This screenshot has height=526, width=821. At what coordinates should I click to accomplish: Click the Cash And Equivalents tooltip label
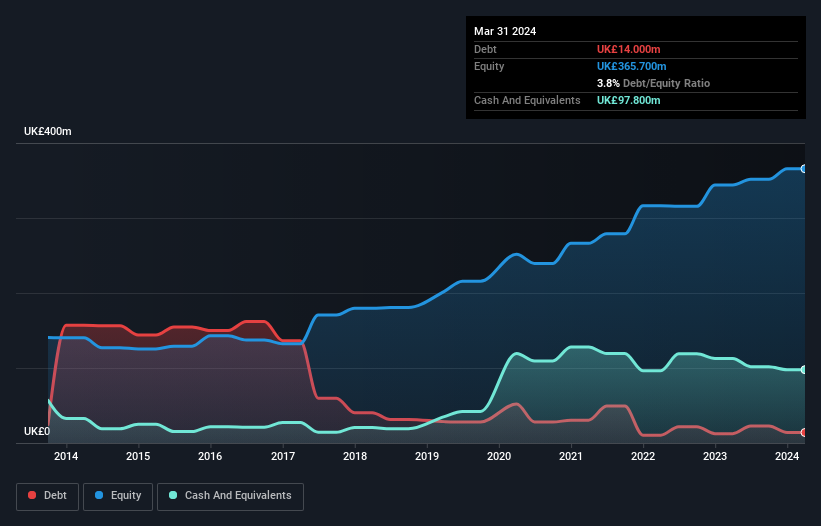point(527,100)
